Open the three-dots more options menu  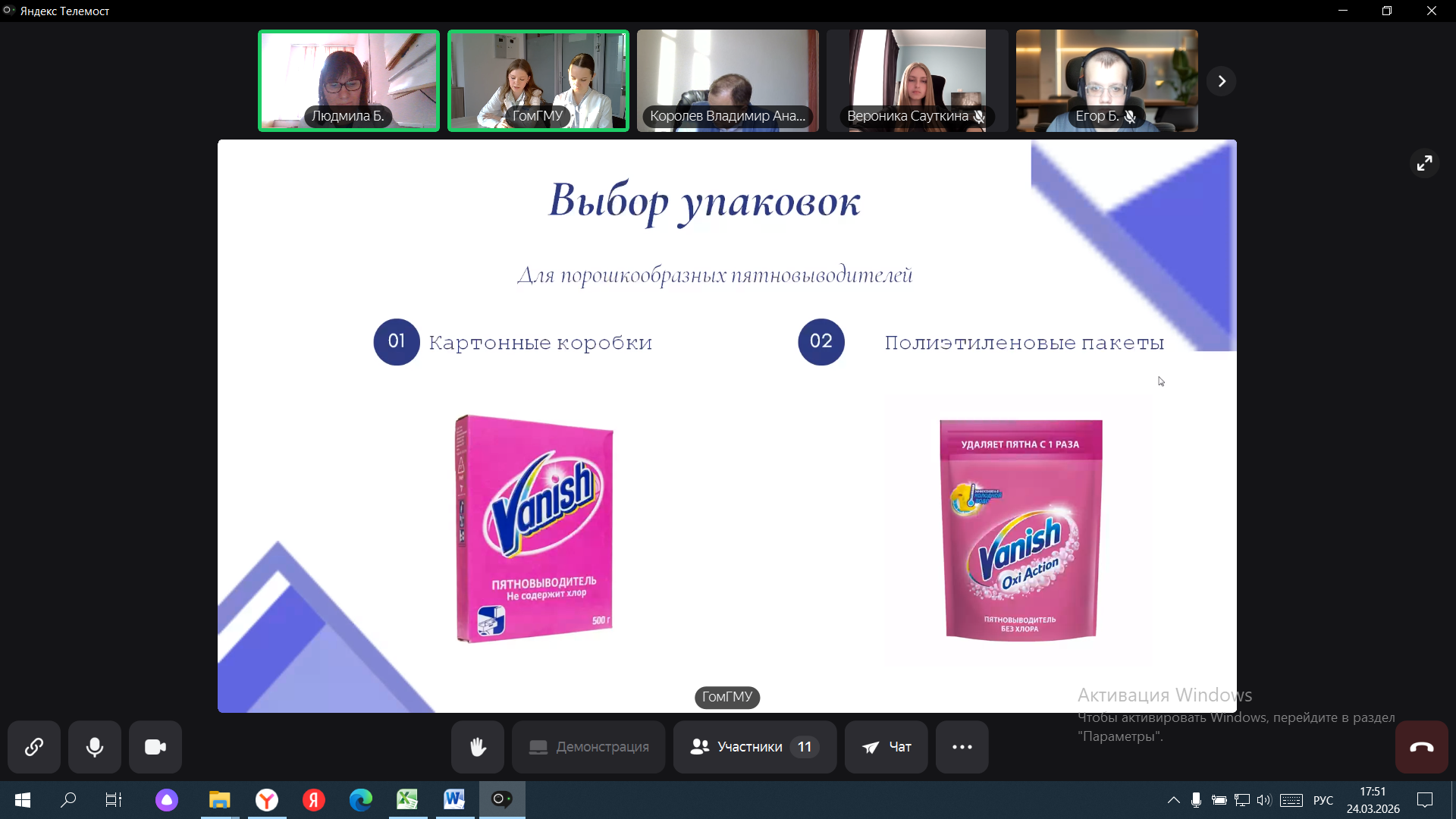962,747
